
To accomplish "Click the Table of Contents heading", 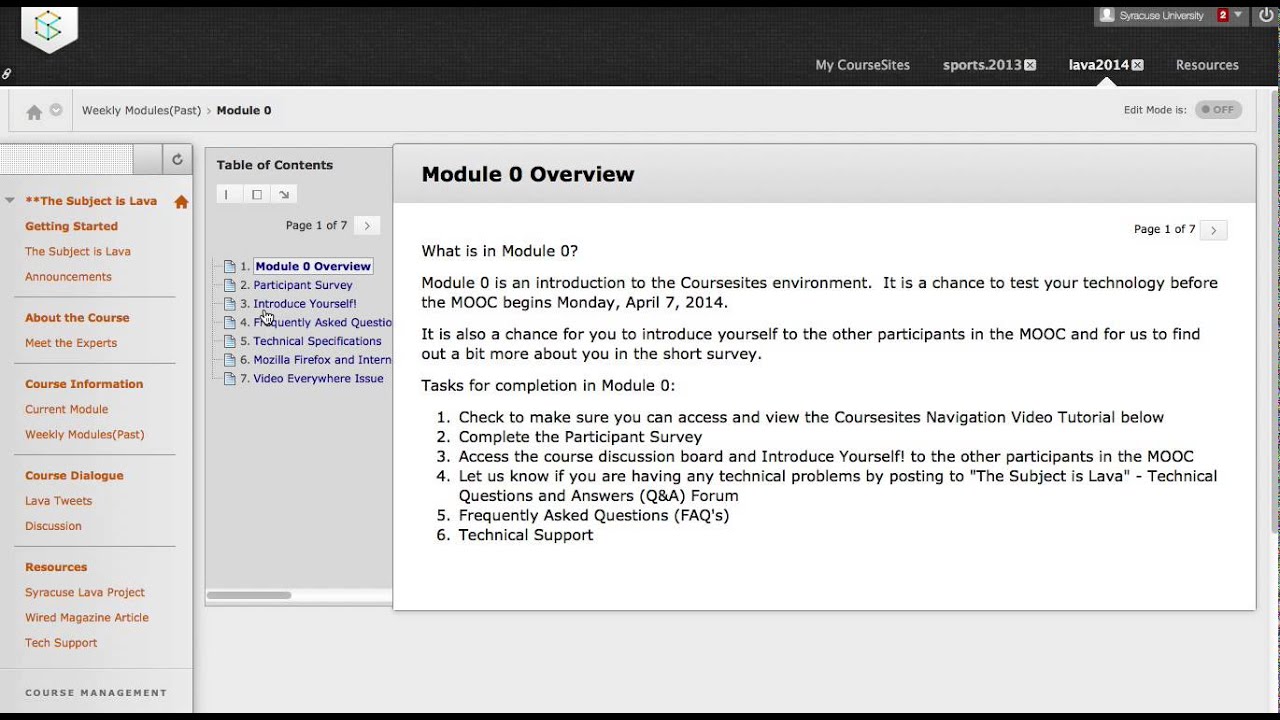I will (x=275, y=165).
